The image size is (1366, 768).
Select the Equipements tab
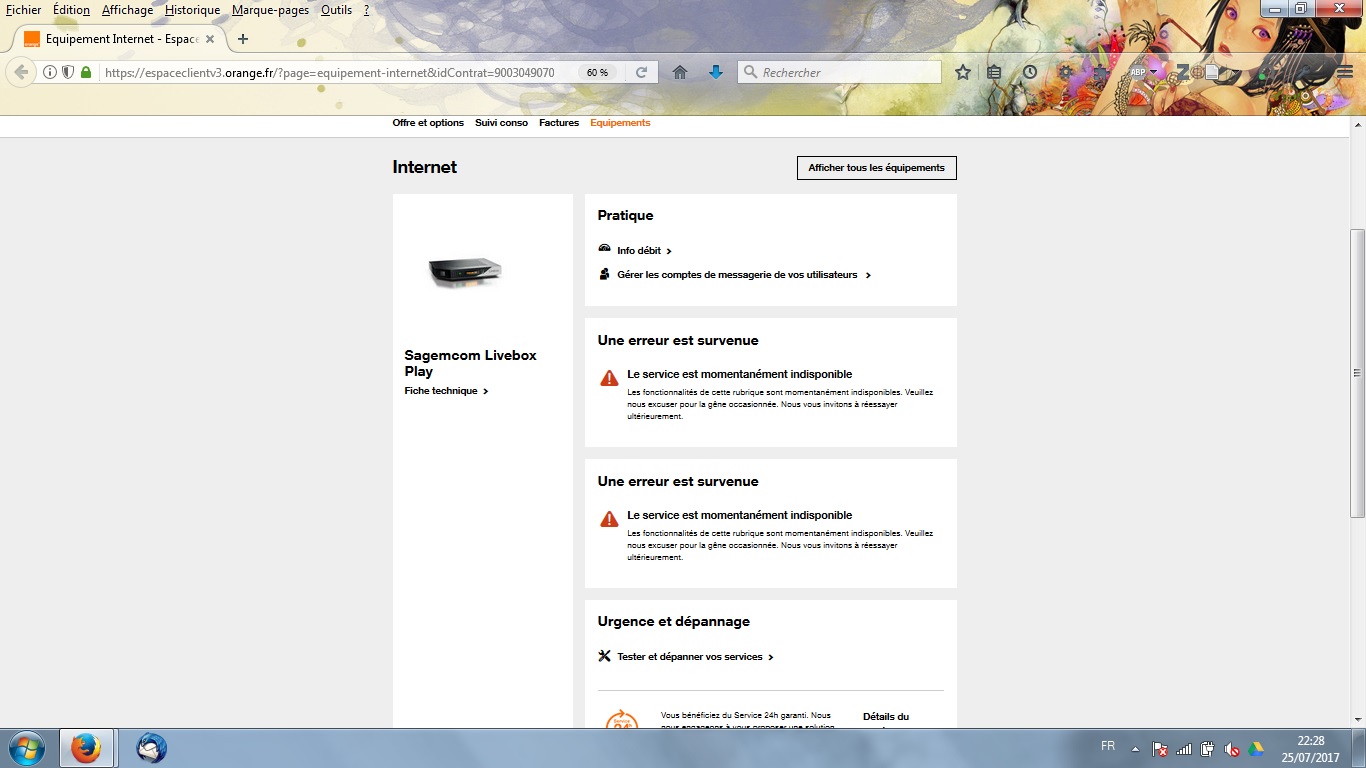click(x=620, y=123)
